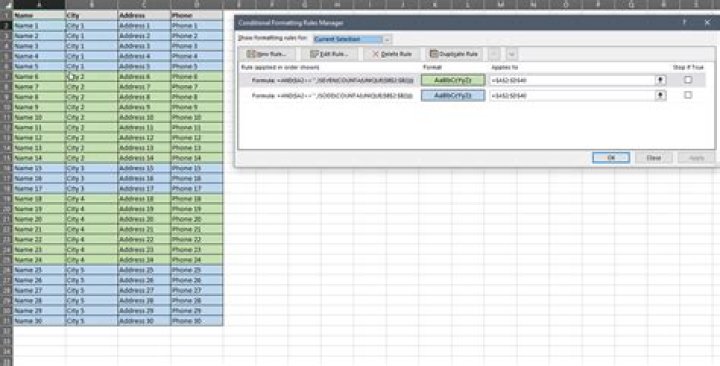The image size is (720, 366).
Task: Select the City cell in the Name 4 row
Action: coord(91,56)
